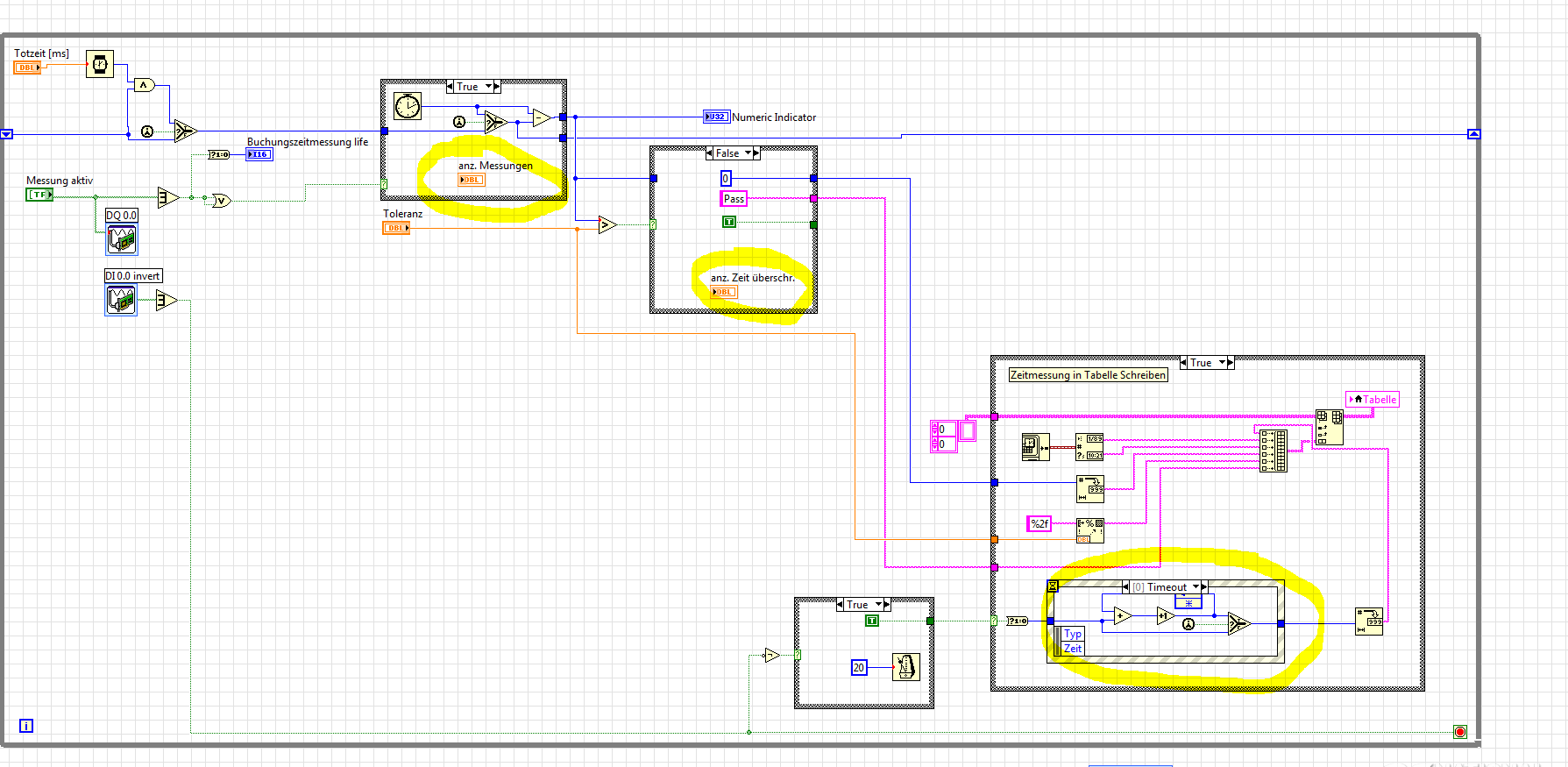The width and height of the screenshot is (1568, 767).
Task: Click the Messung aktiv boolean TF terminal
Action: pos(39,195)
